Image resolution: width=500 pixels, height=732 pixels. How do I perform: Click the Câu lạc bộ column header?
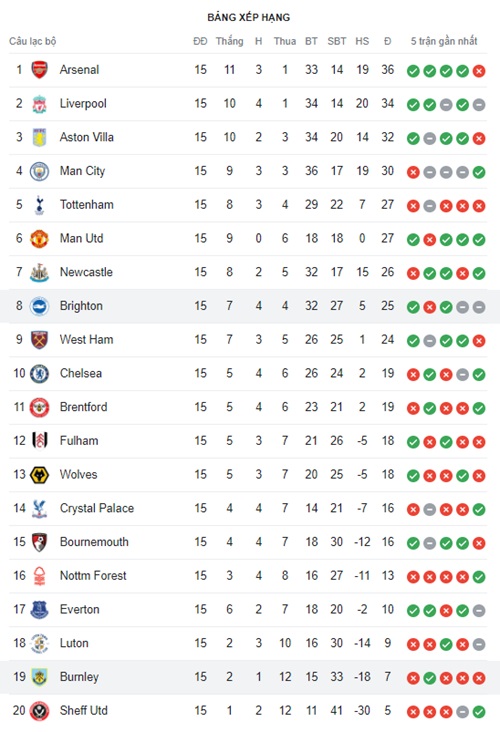(x=33, y=41)
